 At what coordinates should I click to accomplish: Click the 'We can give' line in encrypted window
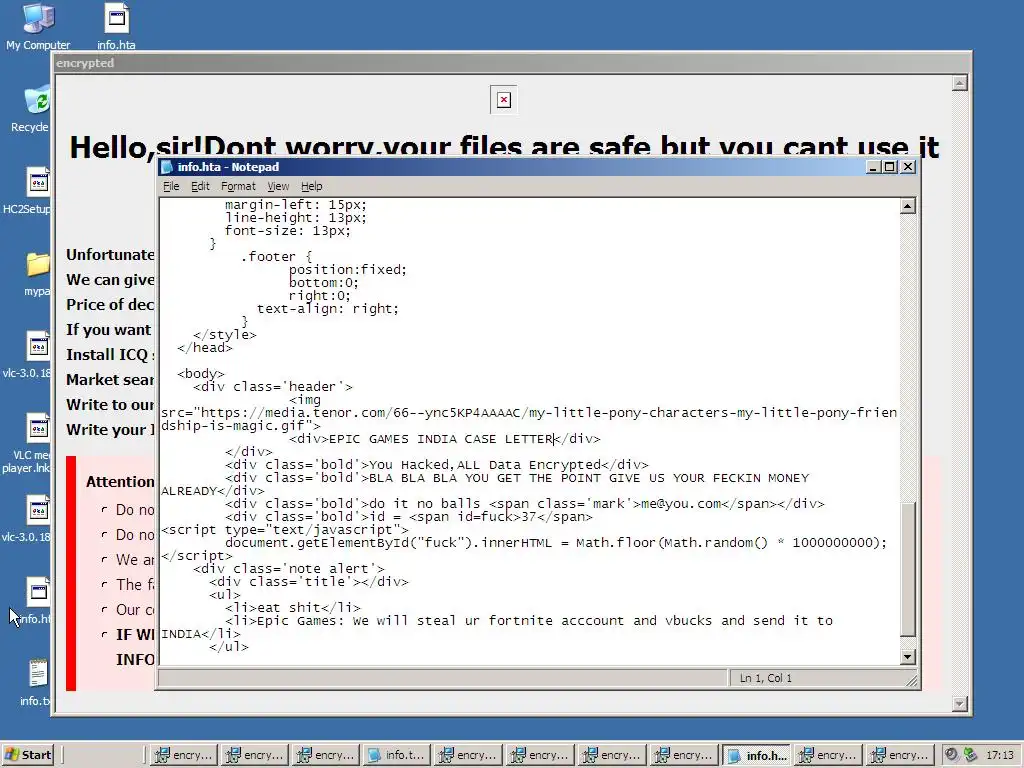click(110, 280)
